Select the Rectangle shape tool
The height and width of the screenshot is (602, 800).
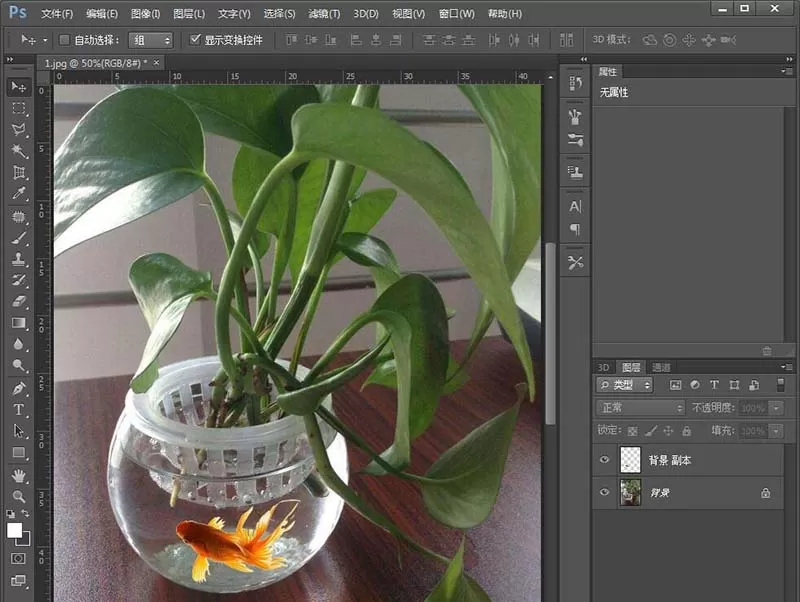point(19,453)
